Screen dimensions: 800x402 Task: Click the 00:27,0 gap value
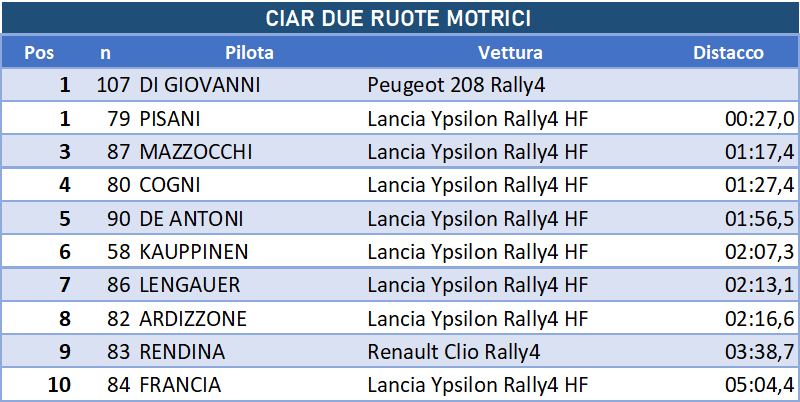759,119
